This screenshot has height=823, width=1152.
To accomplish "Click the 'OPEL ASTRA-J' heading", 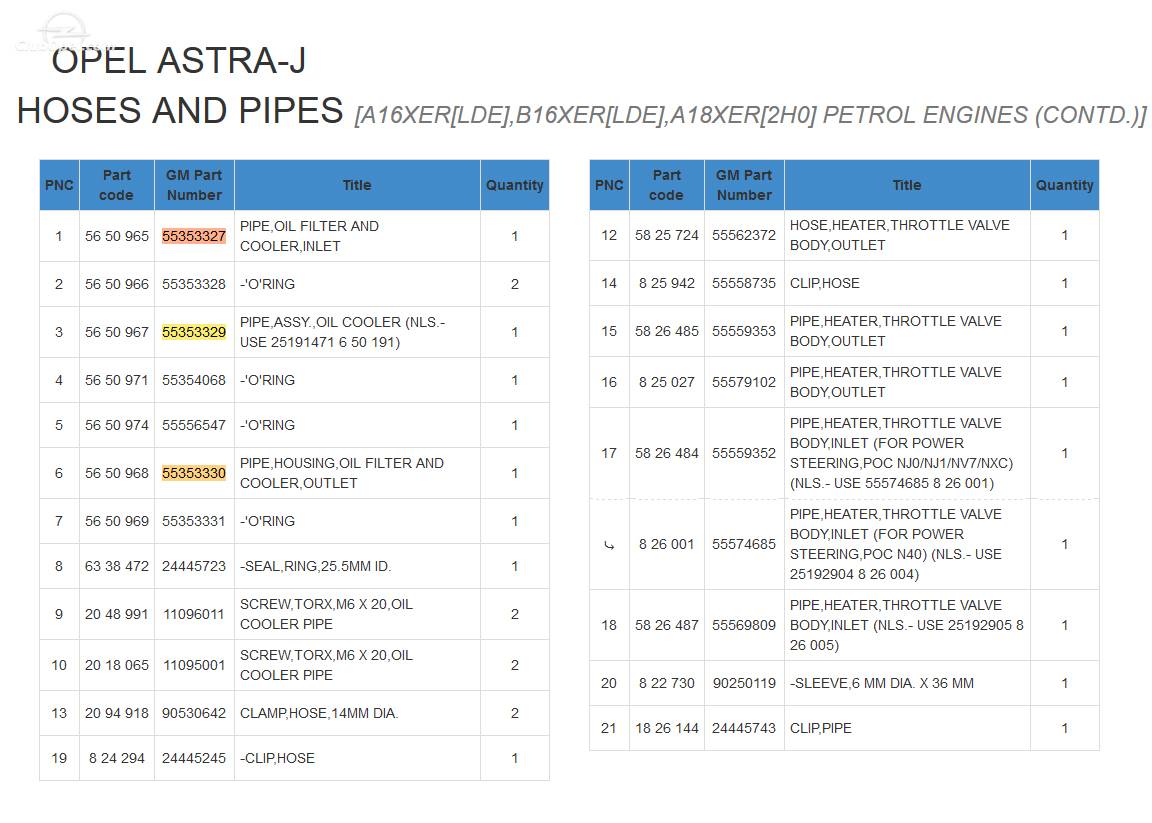I will pos(179,60).
